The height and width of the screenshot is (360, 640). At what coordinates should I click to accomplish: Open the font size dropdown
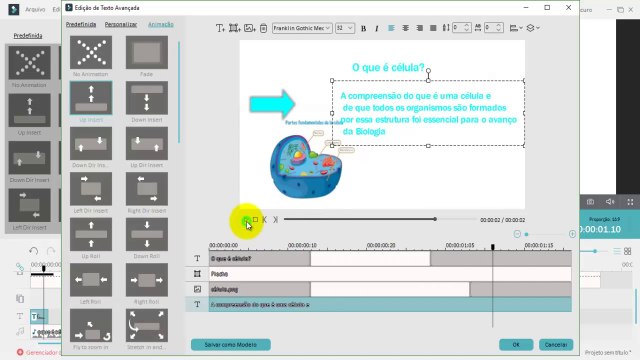click(344, 28)
